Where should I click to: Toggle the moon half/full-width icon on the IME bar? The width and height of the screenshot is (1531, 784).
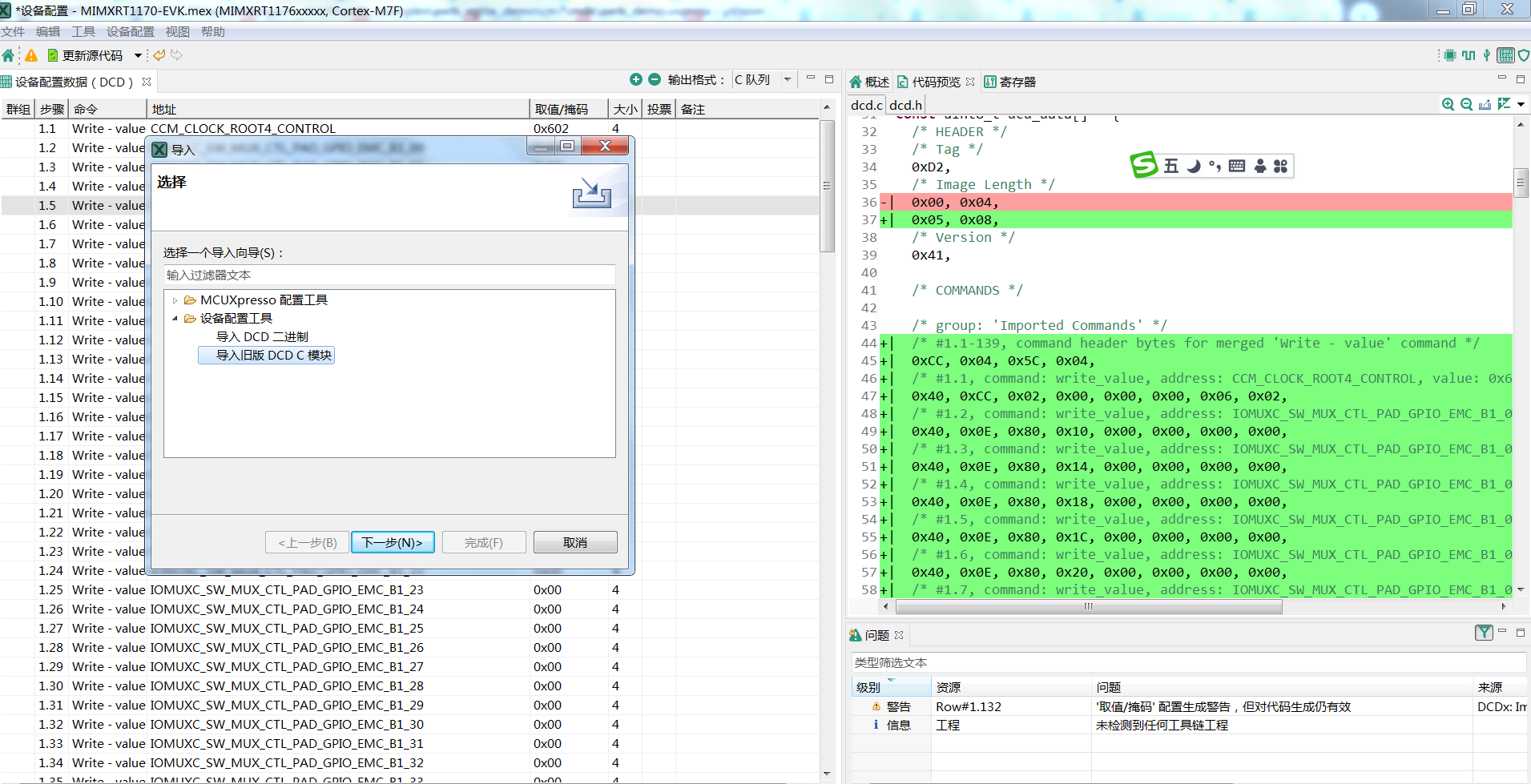[x=1194, y=166]
